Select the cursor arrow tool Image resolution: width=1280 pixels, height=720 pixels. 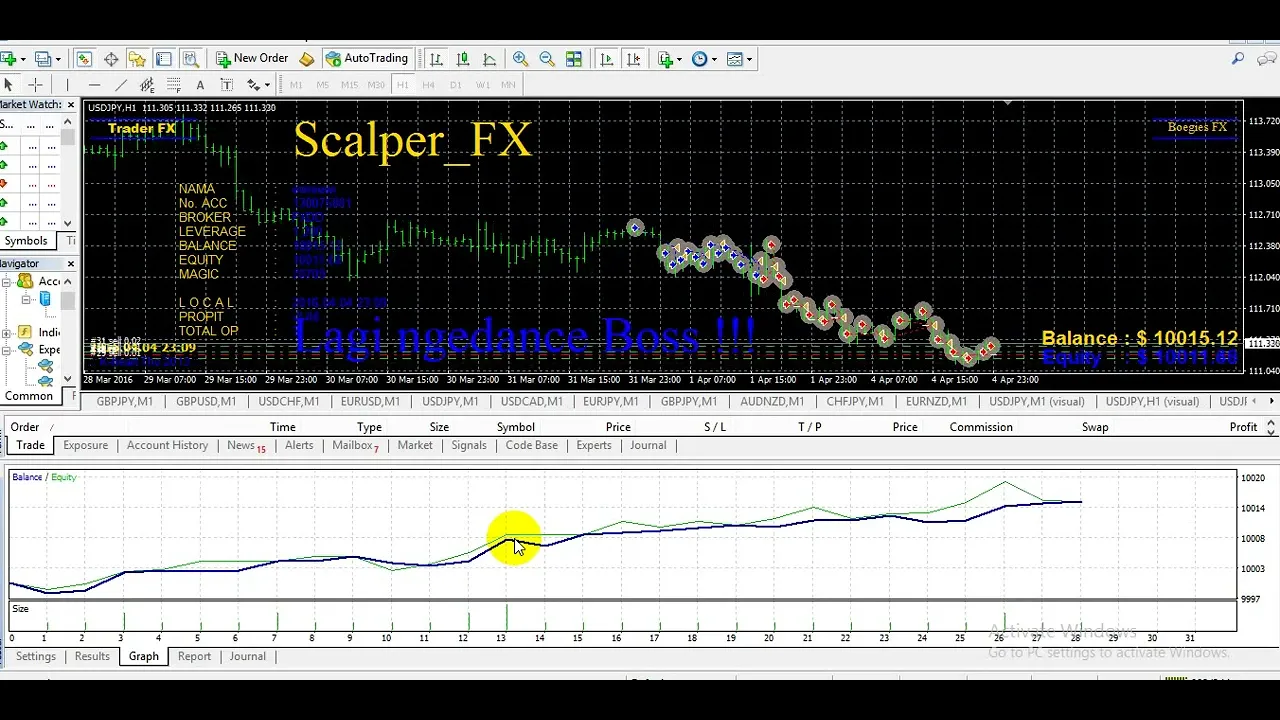(x=8, y=85)
